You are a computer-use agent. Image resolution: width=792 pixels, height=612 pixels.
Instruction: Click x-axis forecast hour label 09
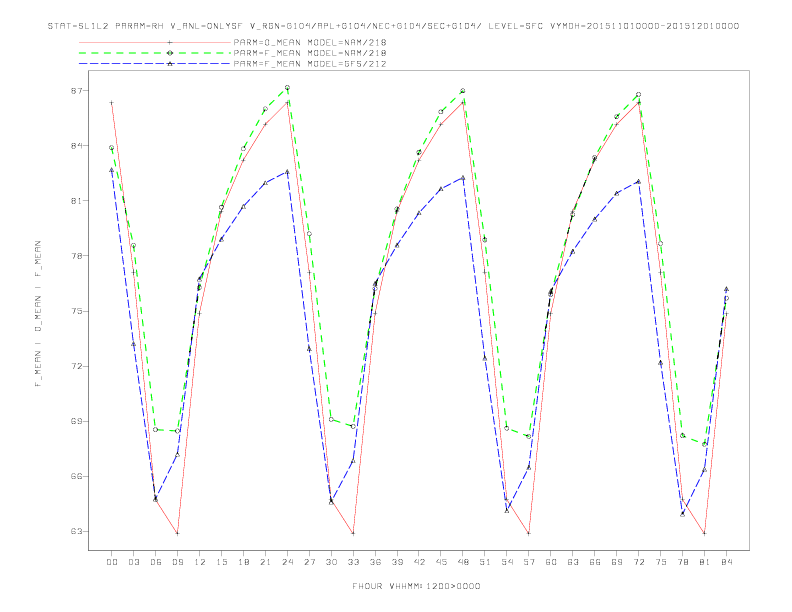click(x=178, y=562)
